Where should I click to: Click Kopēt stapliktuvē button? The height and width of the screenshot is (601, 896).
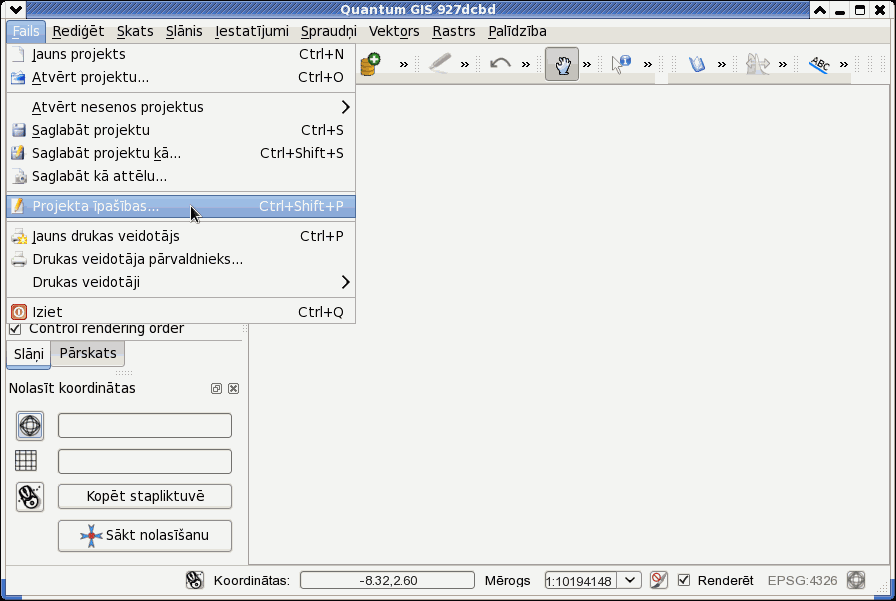coord(145,496)
